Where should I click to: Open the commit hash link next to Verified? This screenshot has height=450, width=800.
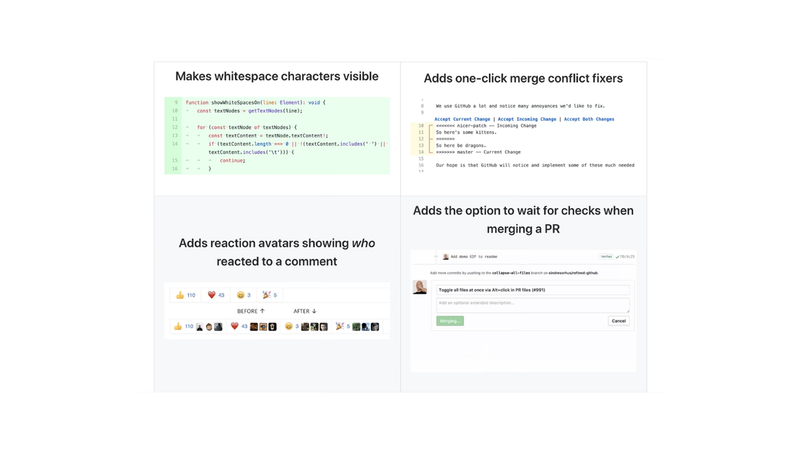point(627,257)
